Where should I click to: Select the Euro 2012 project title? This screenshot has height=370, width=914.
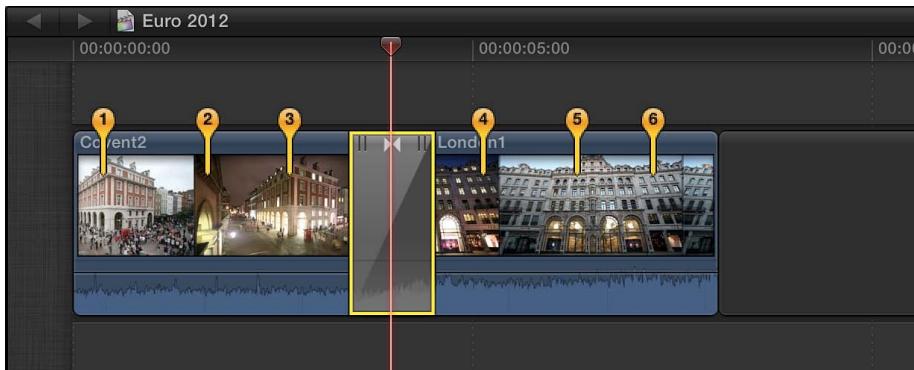[x=185, y=22]
